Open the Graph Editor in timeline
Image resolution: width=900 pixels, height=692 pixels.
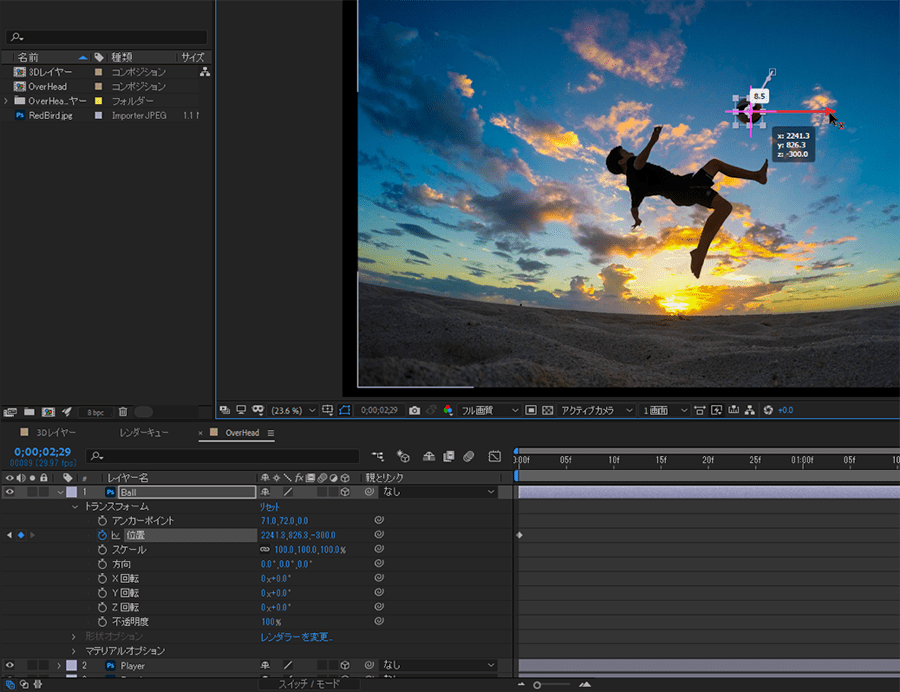tap(494, 456)
